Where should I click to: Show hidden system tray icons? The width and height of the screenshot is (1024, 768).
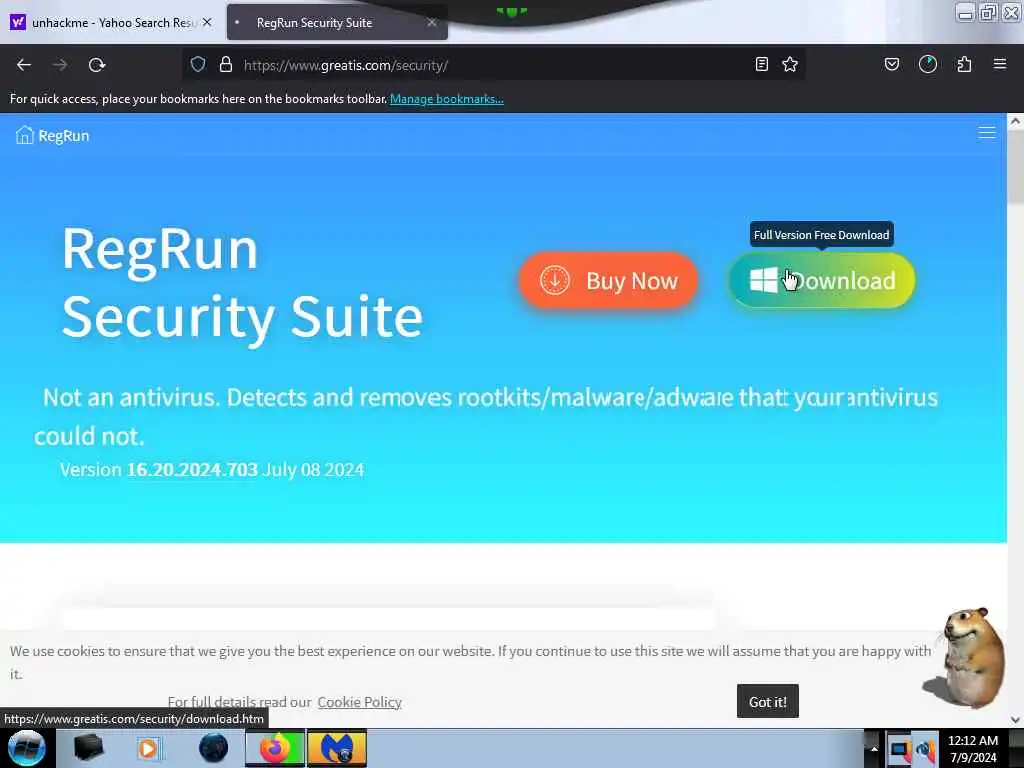(x=874, y=748)
